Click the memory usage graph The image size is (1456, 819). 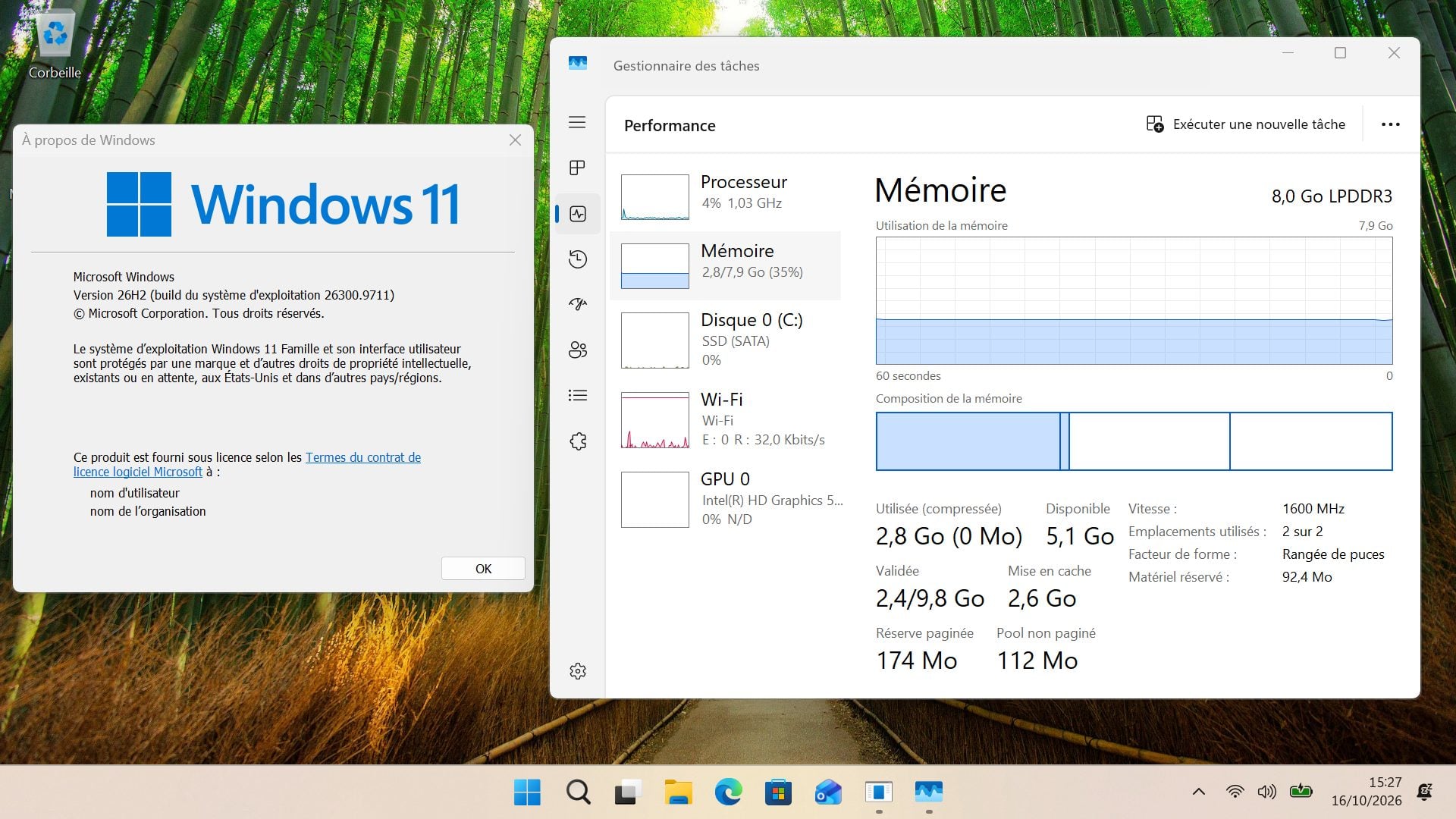[x=1134, y=300]
